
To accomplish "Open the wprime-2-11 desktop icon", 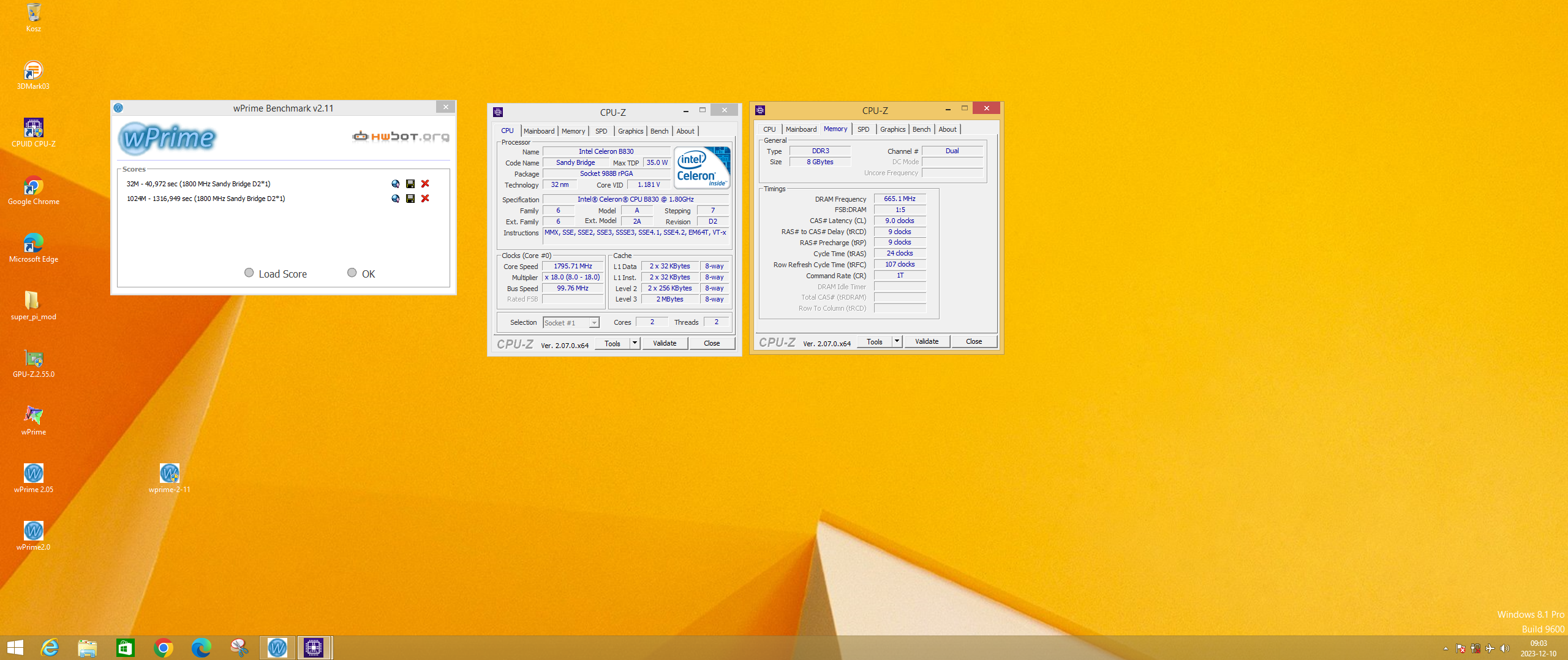I will (170, 479).
